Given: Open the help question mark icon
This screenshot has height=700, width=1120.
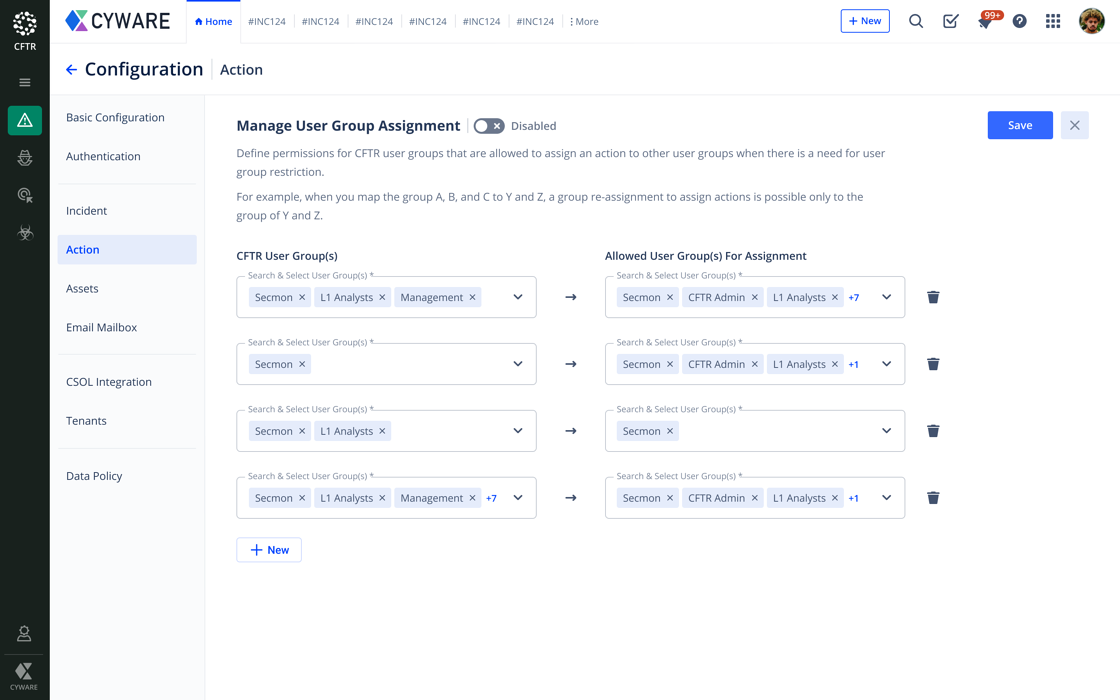Looking at the screenshot, I should click(x=1019, y=21).
